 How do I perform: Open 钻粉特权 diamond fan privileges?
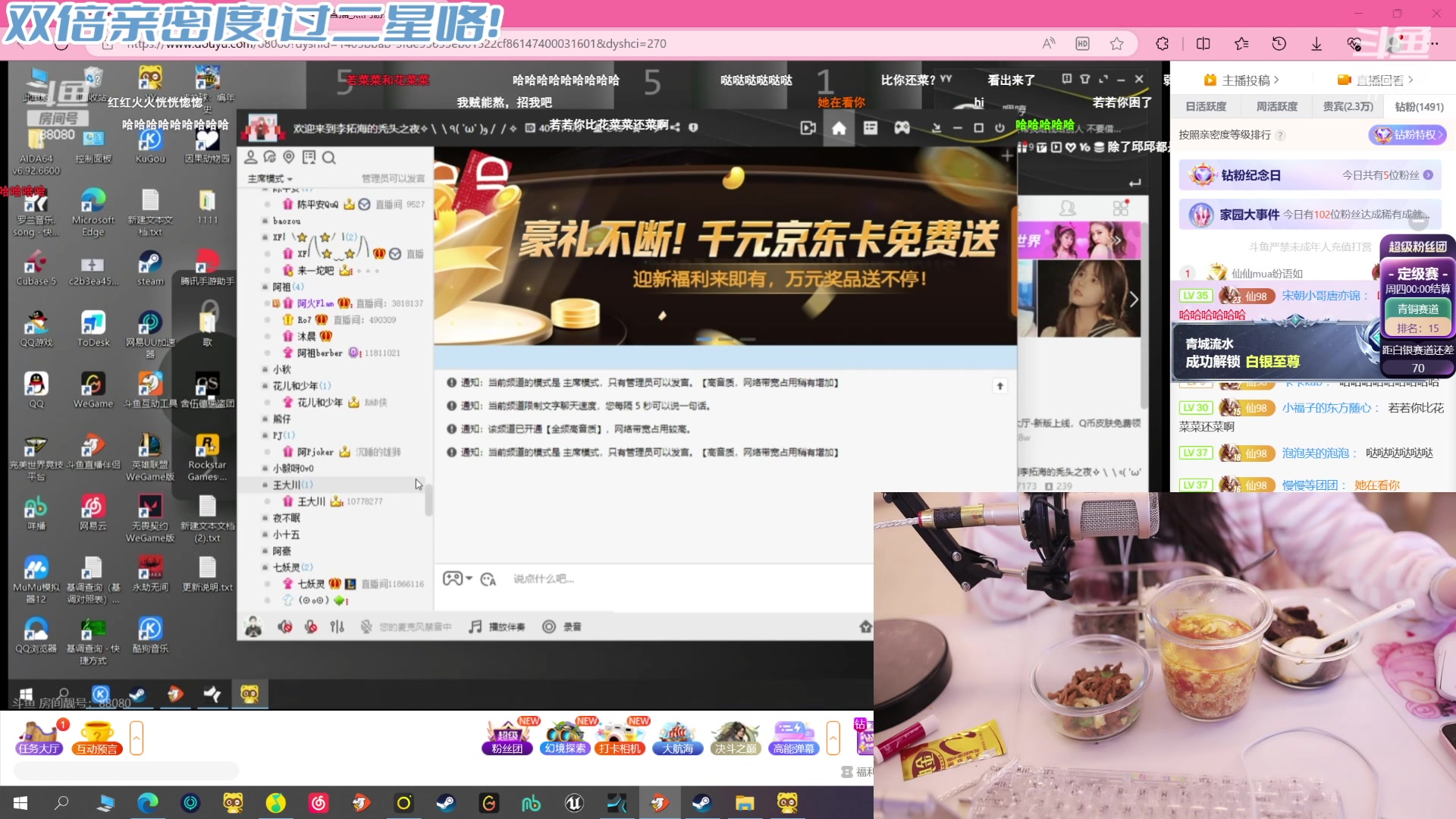click(x=1409, y=135)
